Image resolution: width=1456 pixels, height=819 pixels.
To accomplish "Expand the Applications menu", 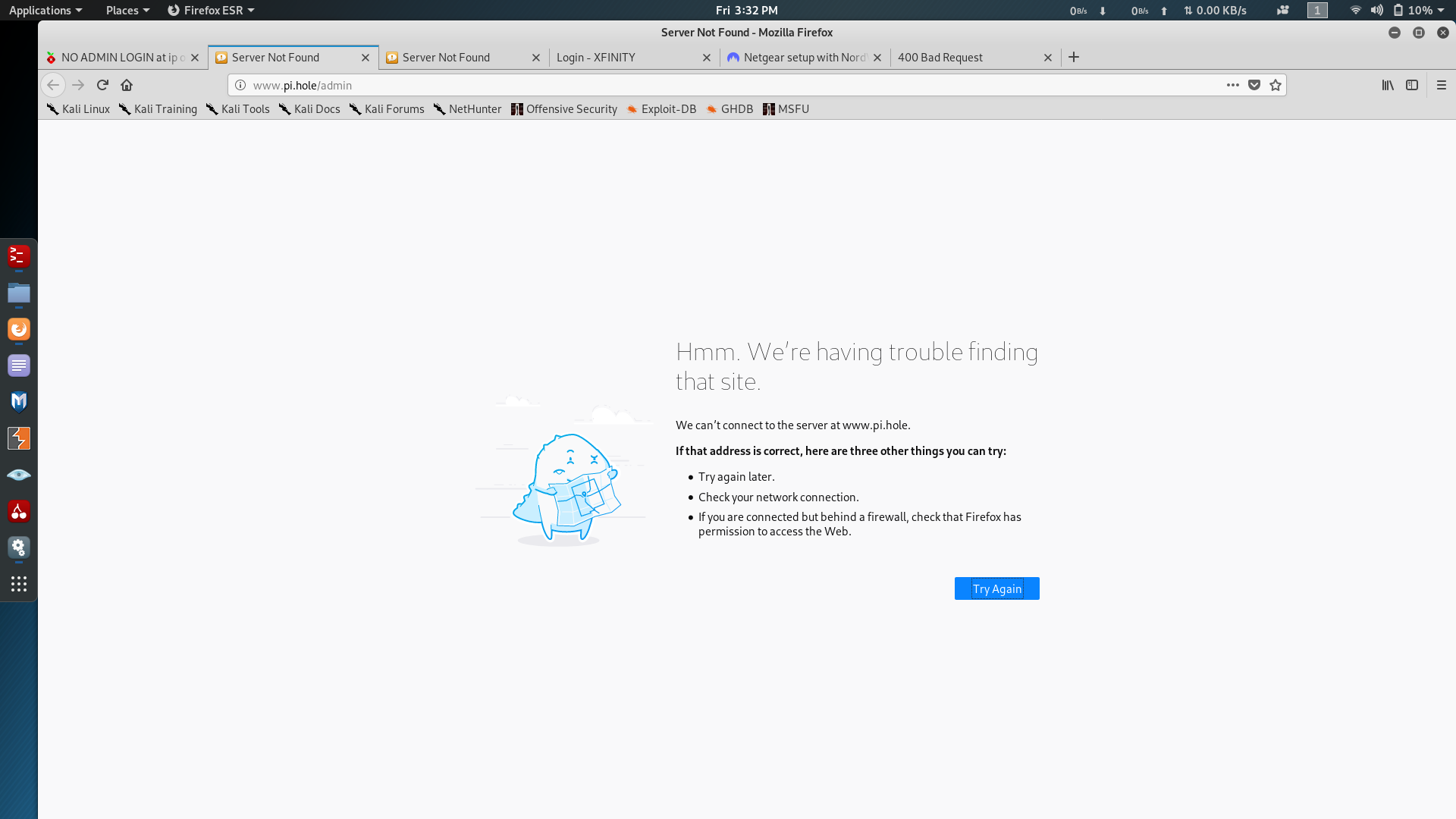I will click(45, 10).
